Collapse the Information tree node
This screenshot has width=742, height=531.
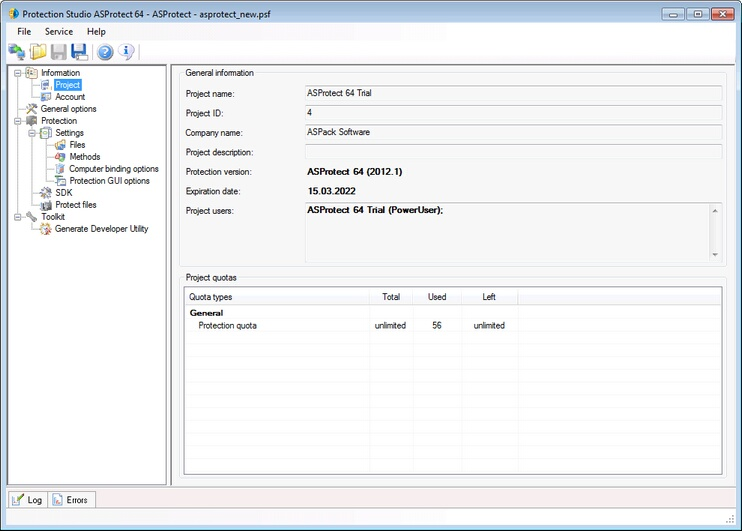17,73
